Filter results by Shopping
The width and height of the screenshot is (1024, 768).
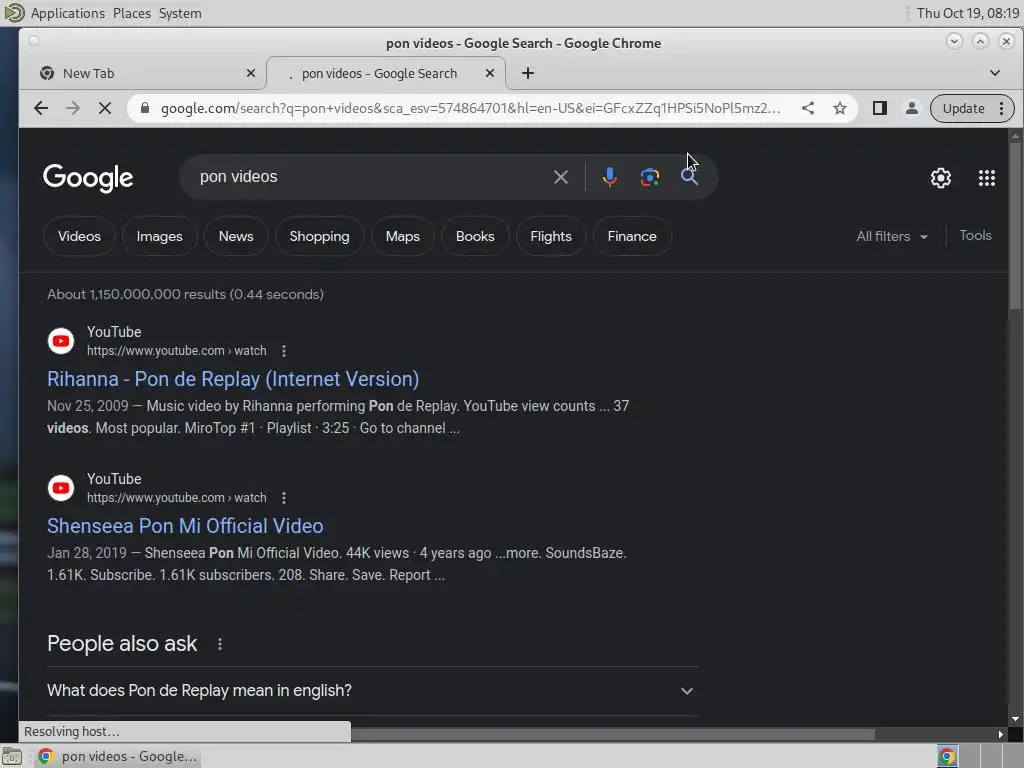tap(319, 236)
